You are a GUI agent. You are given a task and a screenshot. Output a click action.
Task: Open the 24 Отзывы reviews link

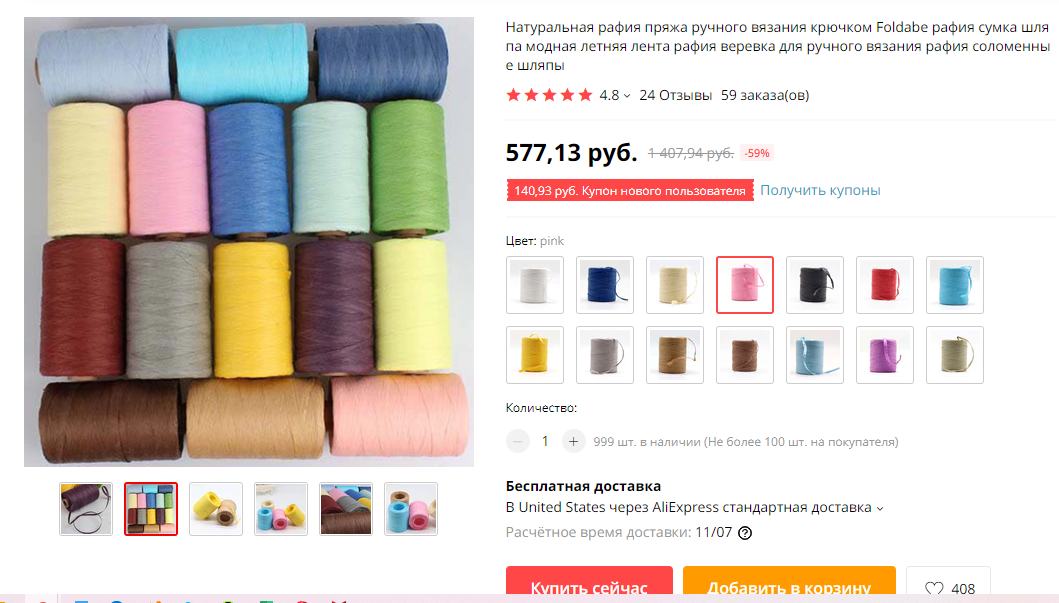tap(675, 95)
